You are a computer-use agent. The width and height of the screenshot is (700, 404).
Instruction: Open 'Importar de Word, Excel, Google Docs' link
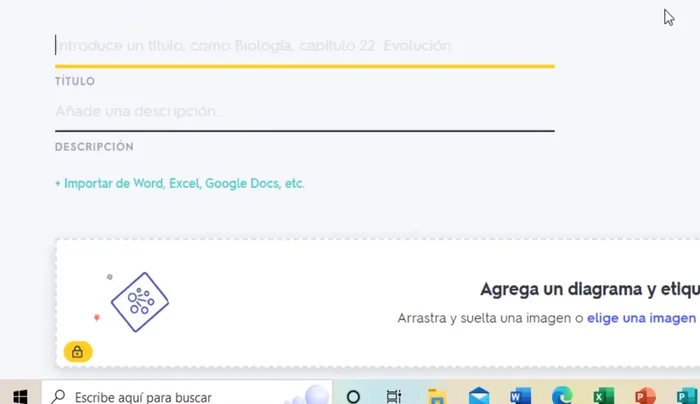pyautogui.click(x=180, y=183)
